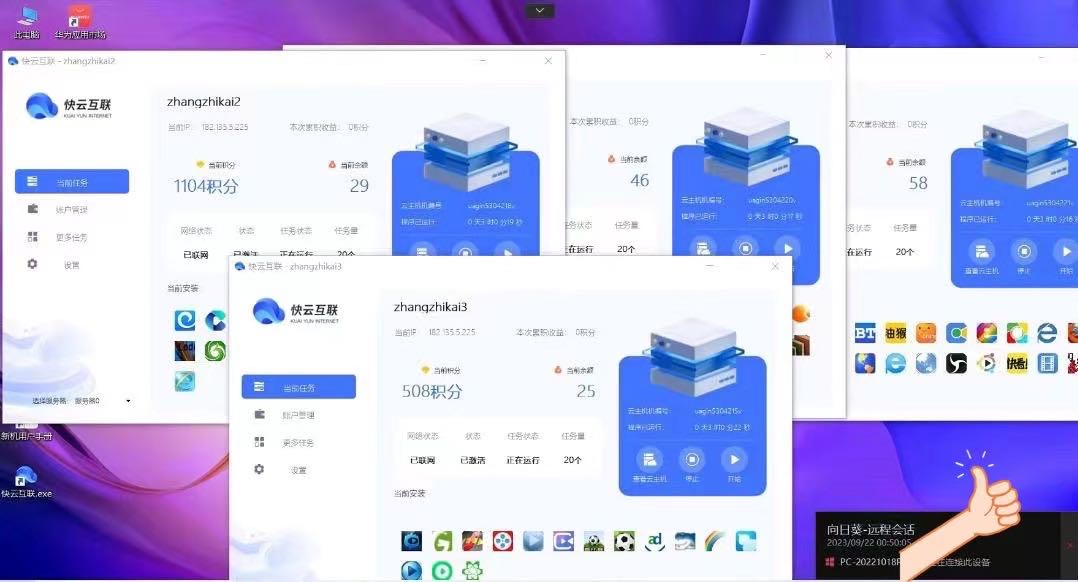Image resolution: width=1078 pixels, height=582 pixels.
Task: Open 账户管理 in zhangzhikai3 sidebar
Action: [298, 415]
